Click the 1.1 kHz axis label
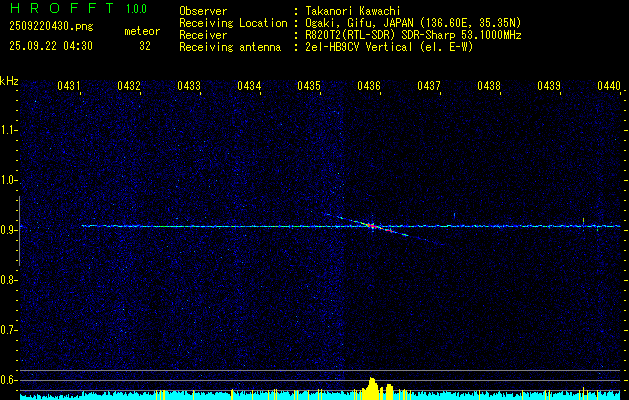Viewport: 629px width, 400px height. click(8, 130)
